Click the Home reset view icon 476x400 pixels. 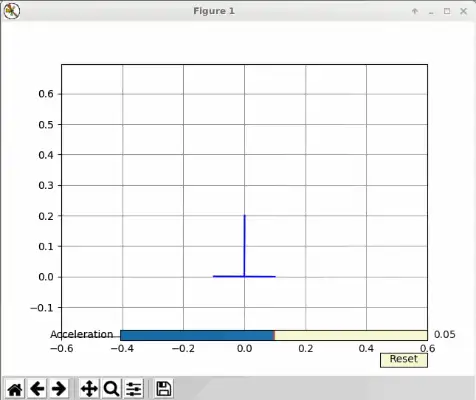point(14,389)
